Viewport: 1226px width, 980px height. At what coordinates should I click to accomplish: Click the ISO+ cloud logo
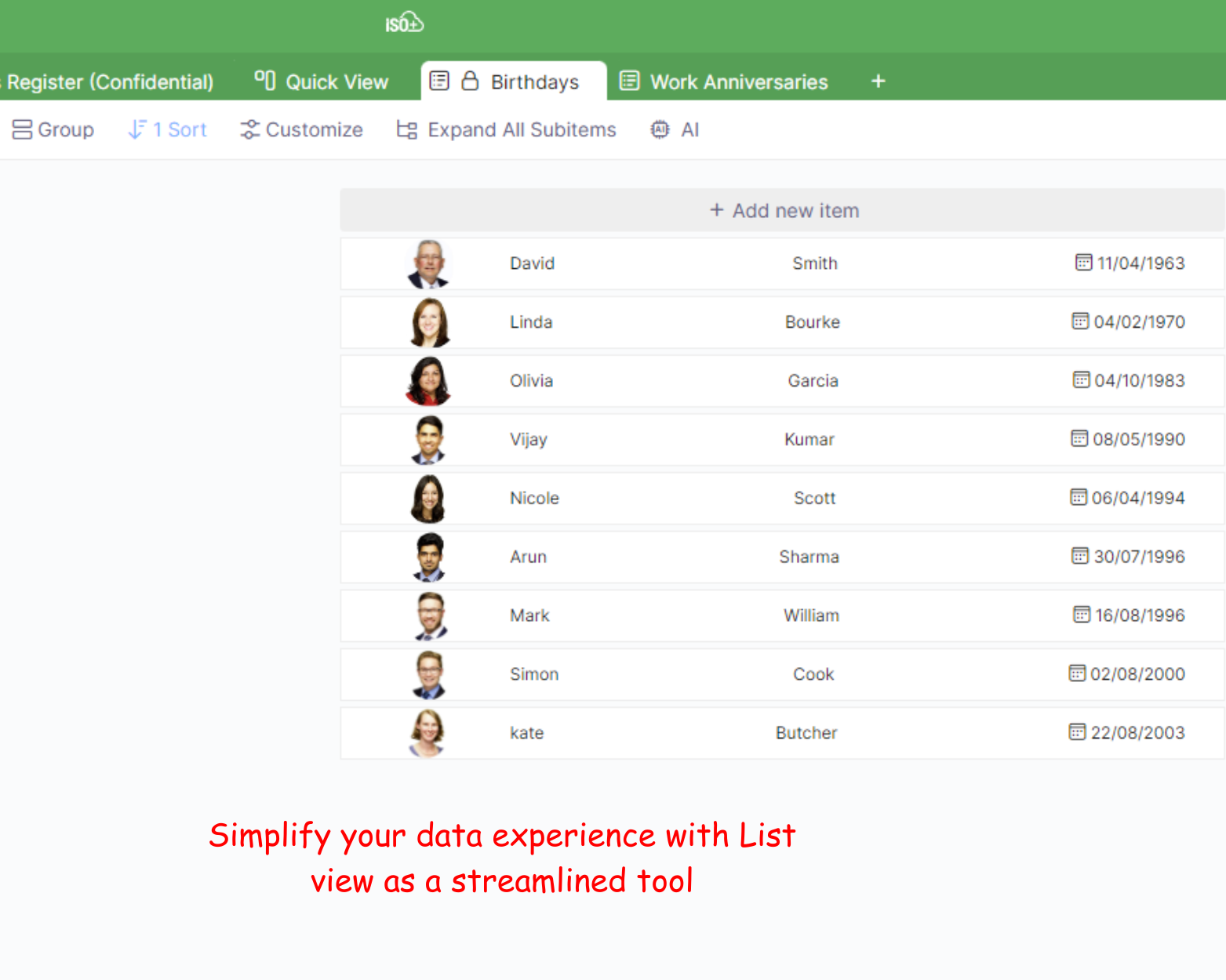tap(404, 23)
